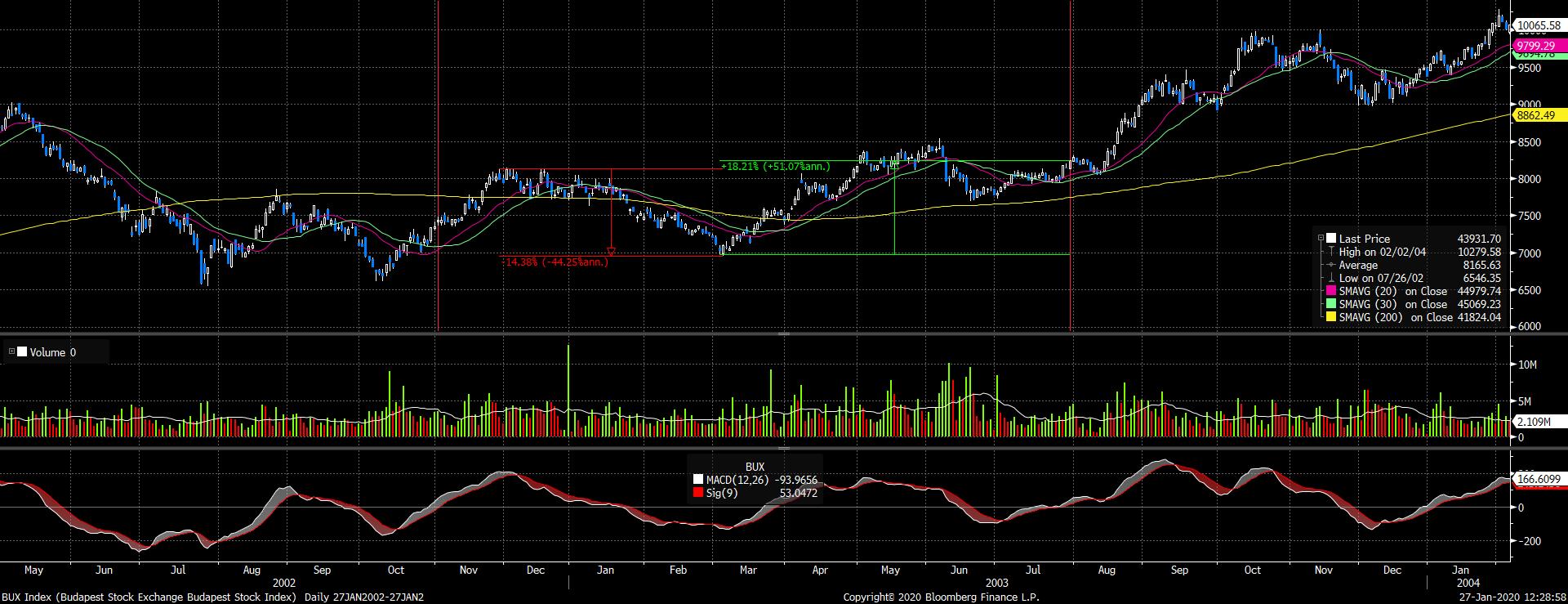Click the 10065.58 price axis tag
This screenshot has width=1568, height=604.
[x=1539, y=26]
